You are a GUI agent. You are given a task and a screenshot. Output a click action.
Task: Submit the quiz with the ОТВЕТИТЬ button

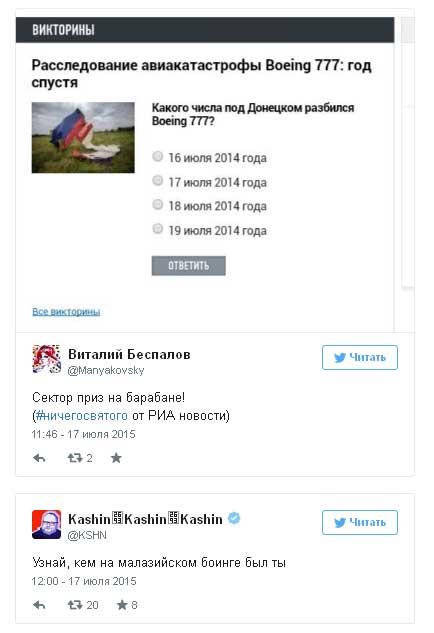click(189, 266)
